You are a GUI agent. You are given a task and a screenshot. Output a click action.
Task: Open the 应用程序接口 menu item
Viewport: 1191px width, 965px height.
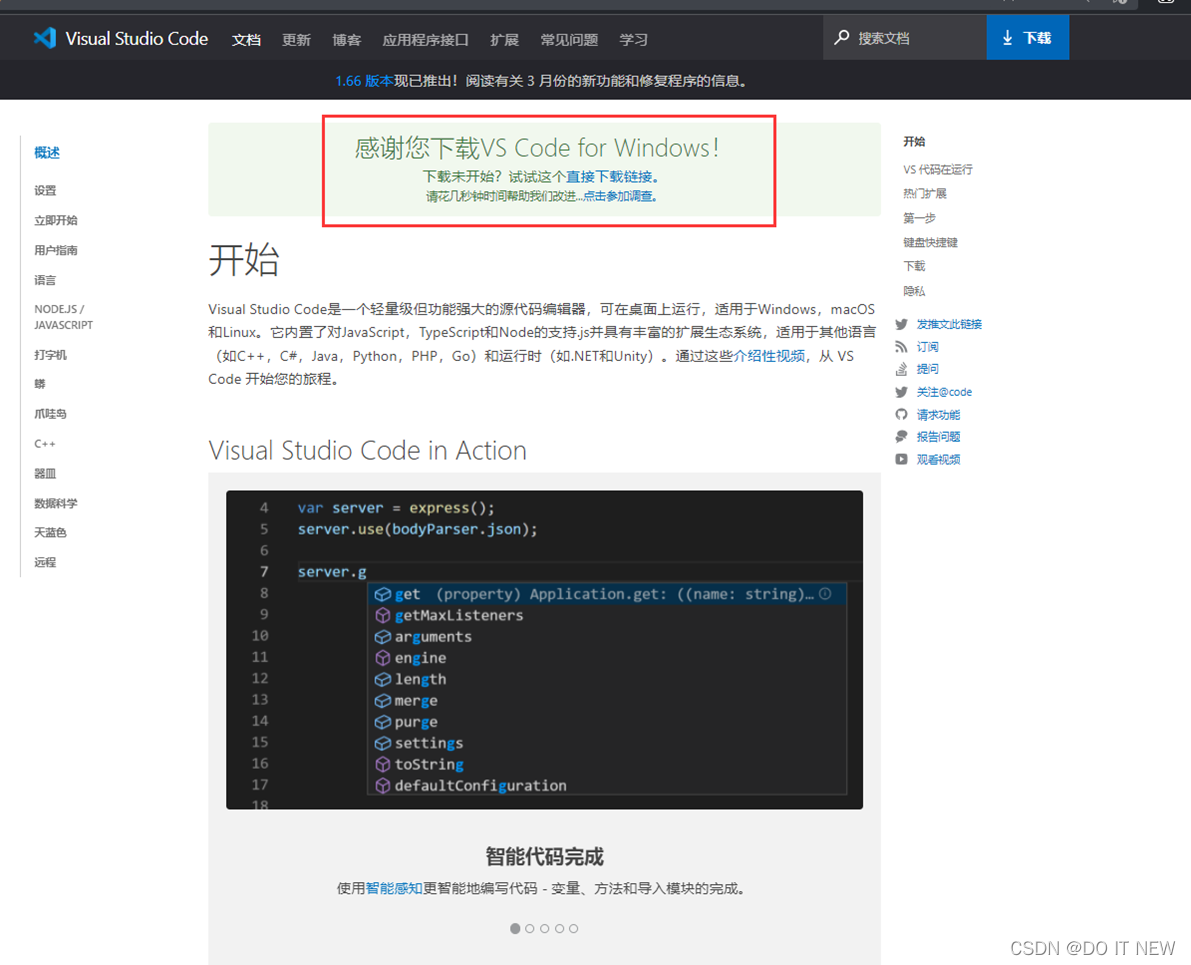pyautogui.click(x=425, y=40)
